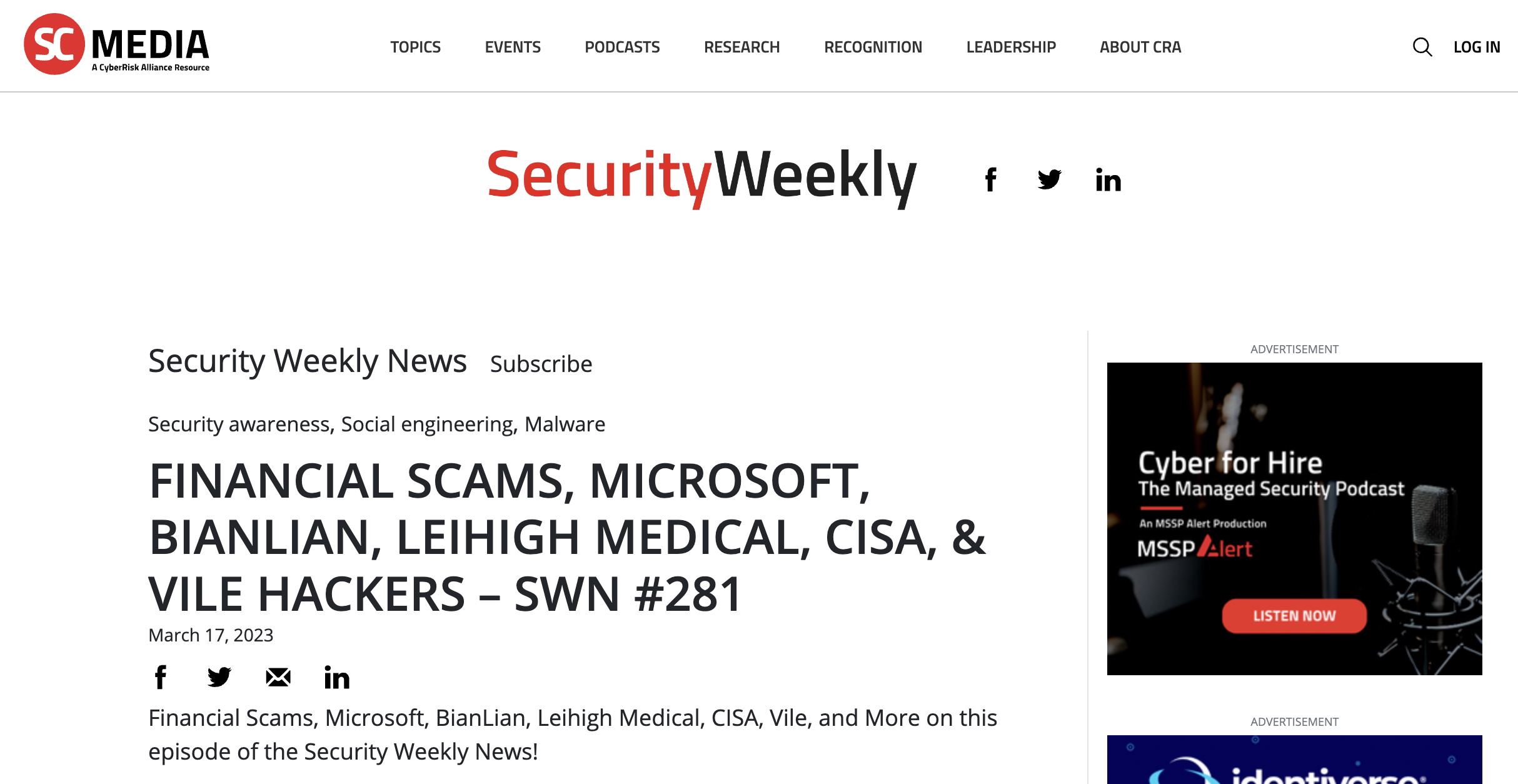Open the Topics menu
Image resolution: width=1518 pixels, height=784 pixels.
pos(415,47)
